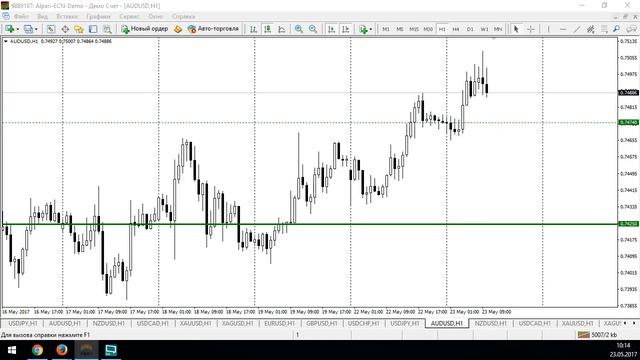The image size is (640, 360).
Task: Open the Сервис menu
Action: tap(129, 17)
